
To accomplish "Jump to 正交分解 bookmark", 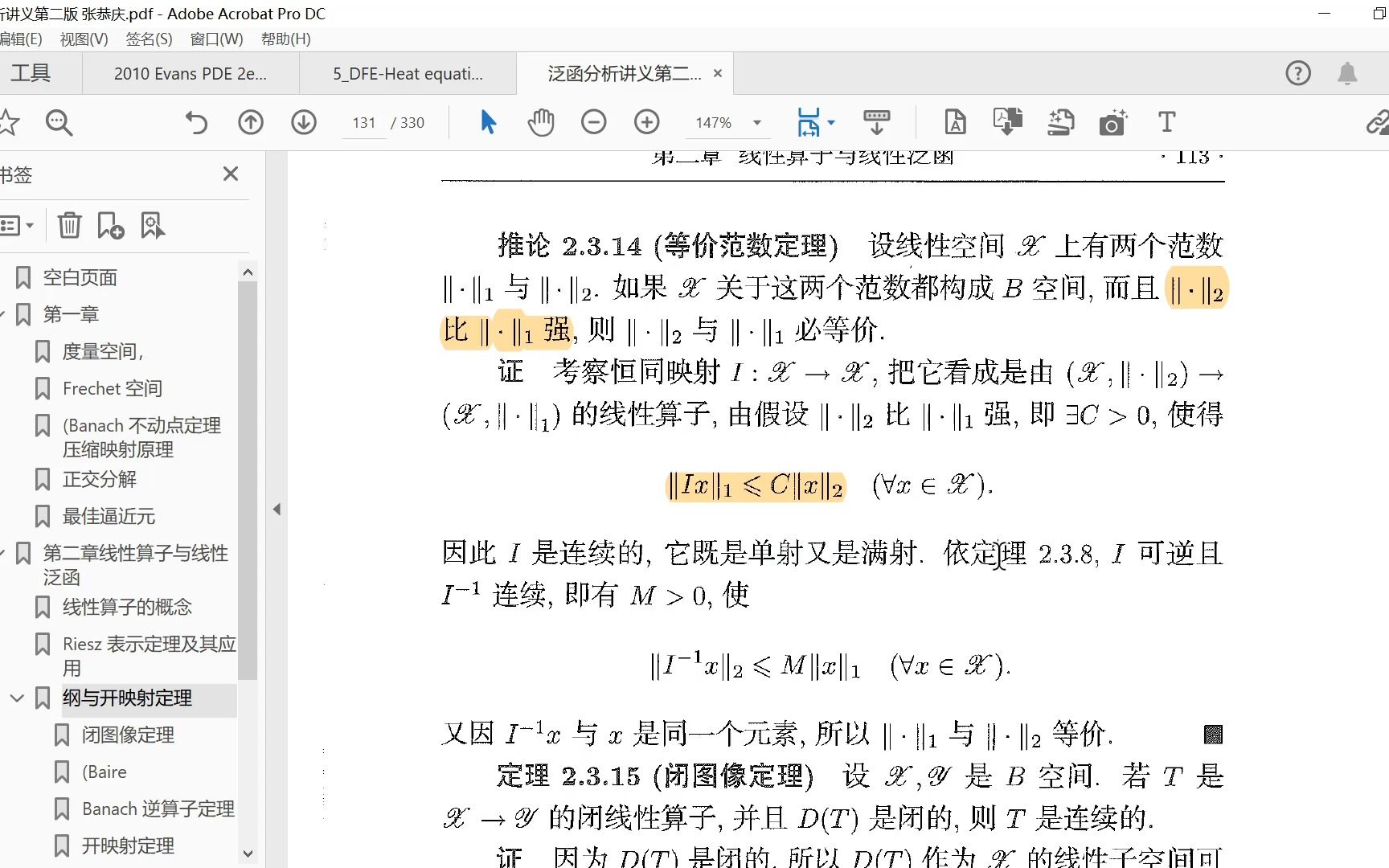I will [100, 480].
